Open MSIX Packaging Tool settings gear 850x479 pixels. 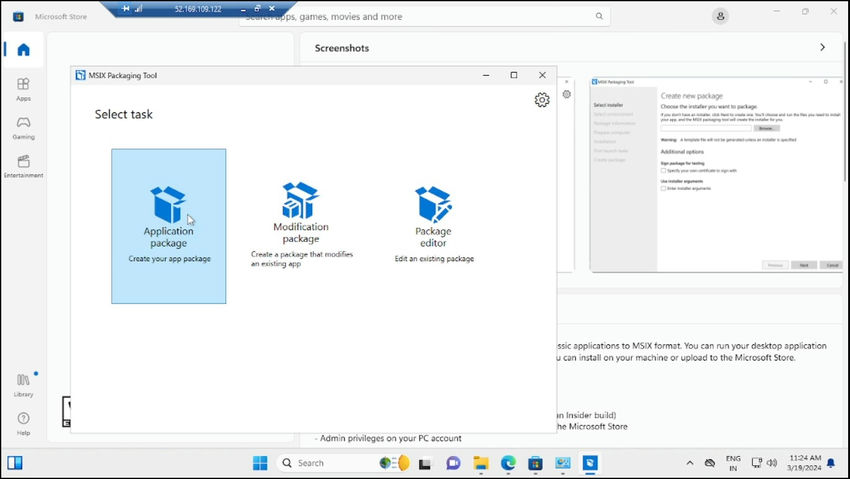click(542, 100)
